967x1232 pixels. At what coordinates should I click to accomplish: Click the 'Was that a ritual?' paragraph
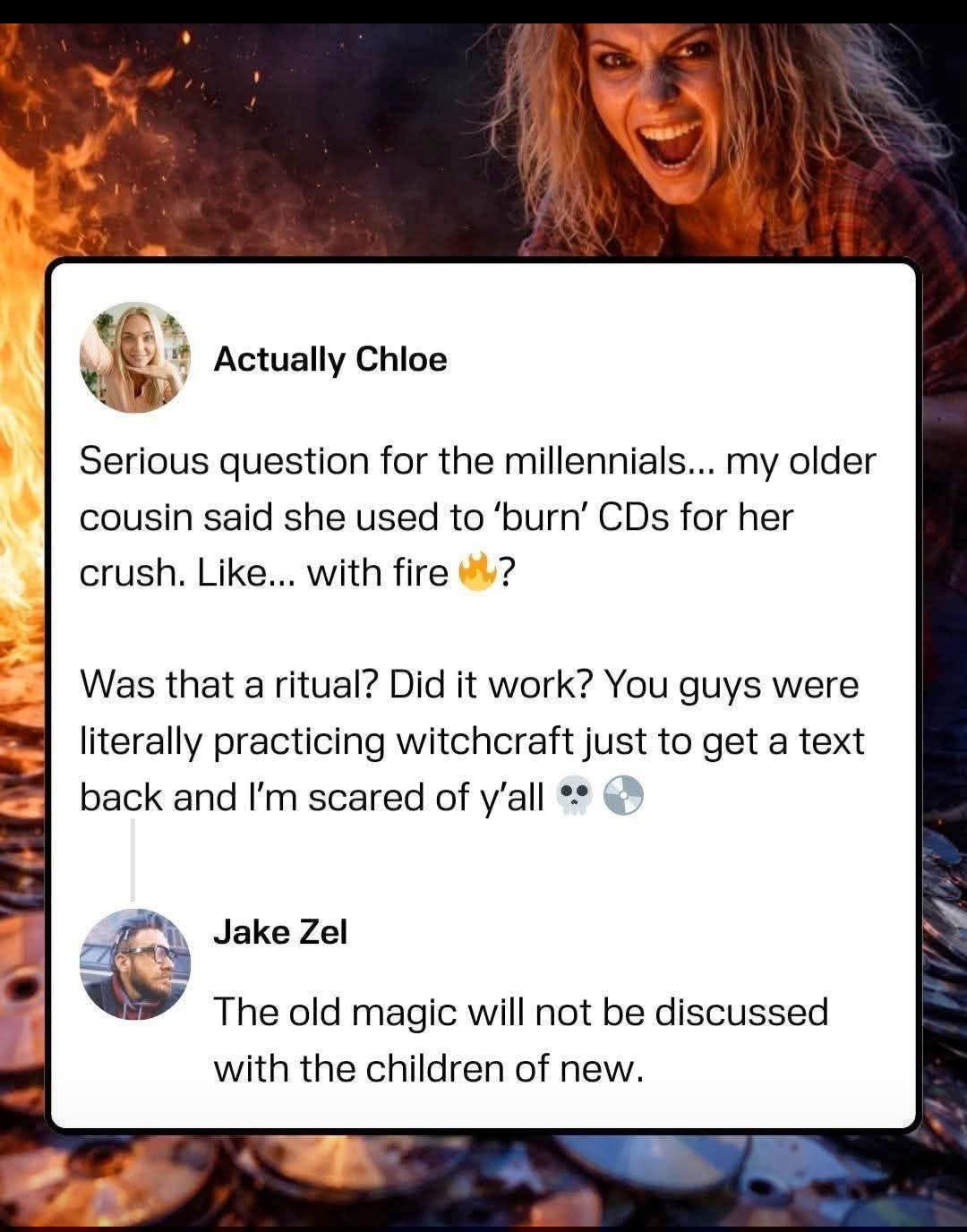[x=472, y=741]
